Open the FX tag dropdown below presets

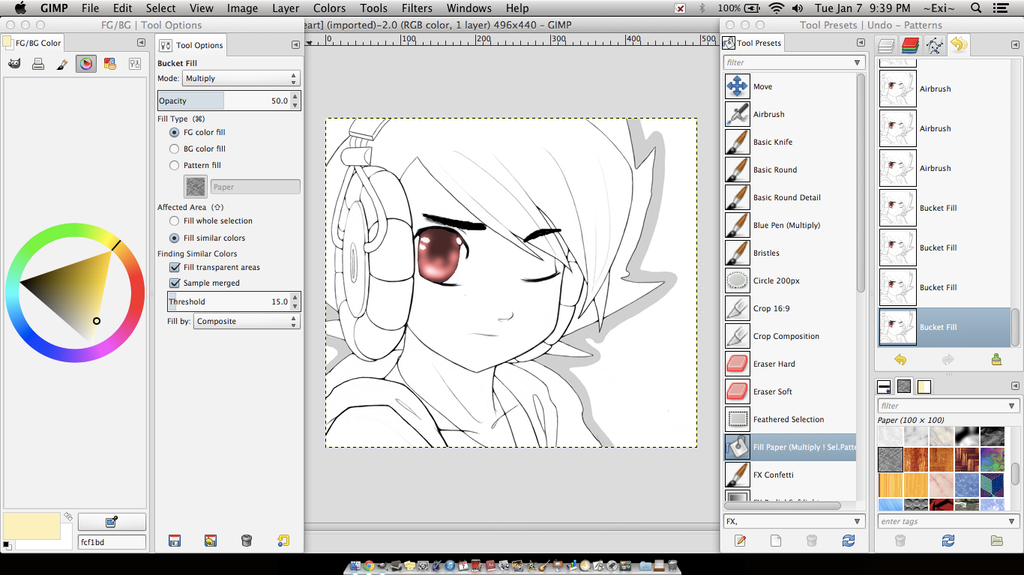pyautogui.click(x=857, y=521)
